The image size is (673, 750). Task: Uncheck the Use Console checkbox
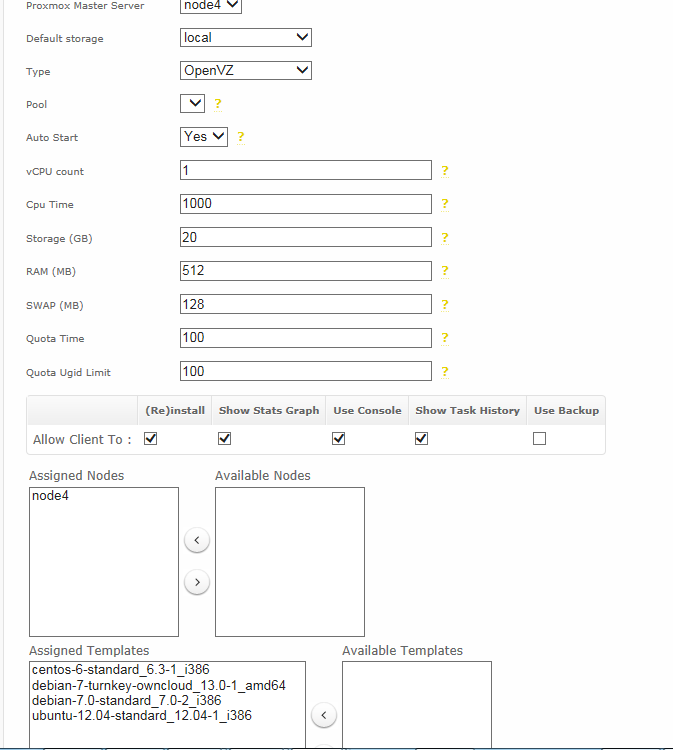(339, 438)
